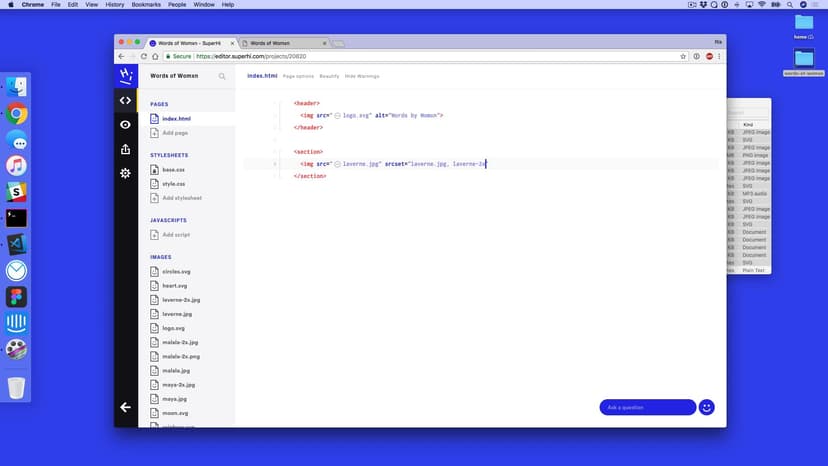Select laverne-2x.jpg in images list

tap(181, 300)
